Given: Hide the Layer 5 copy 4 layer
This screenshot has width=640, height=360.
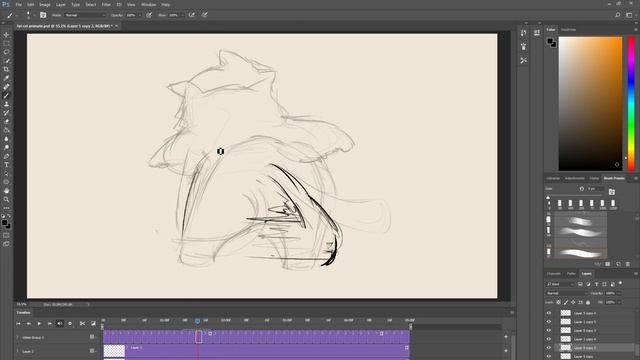Looking at the screenshot, I should tap(549, 339).
